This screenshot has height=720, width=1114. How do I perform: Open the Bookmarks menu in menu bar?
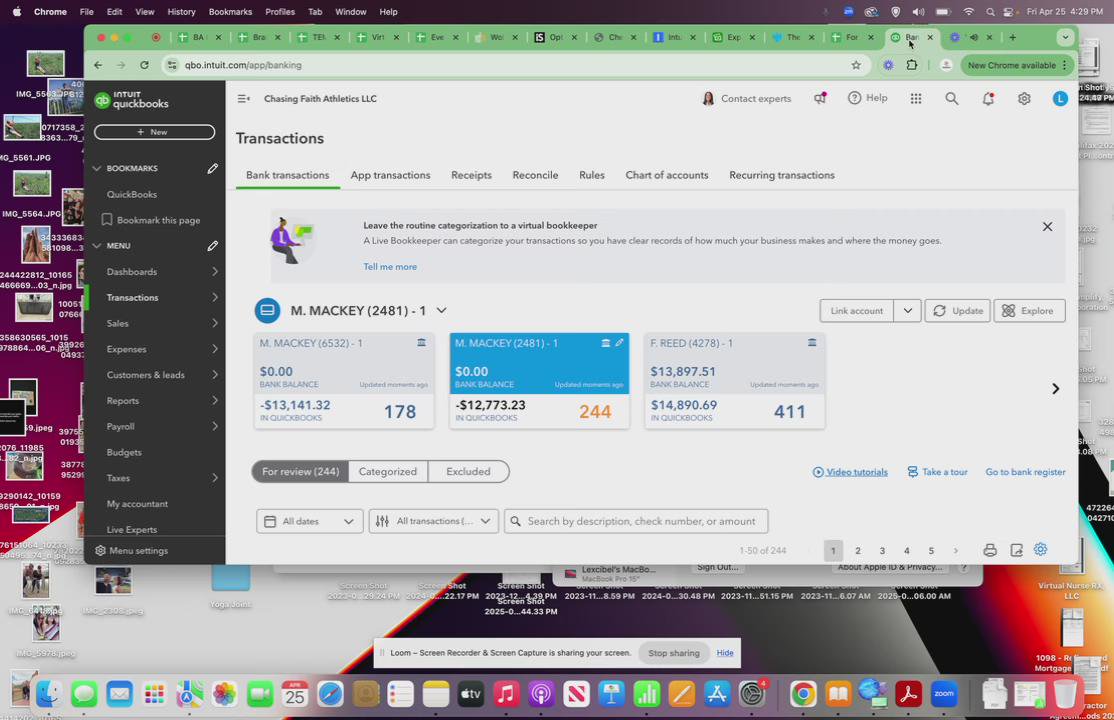pos(230,12)
